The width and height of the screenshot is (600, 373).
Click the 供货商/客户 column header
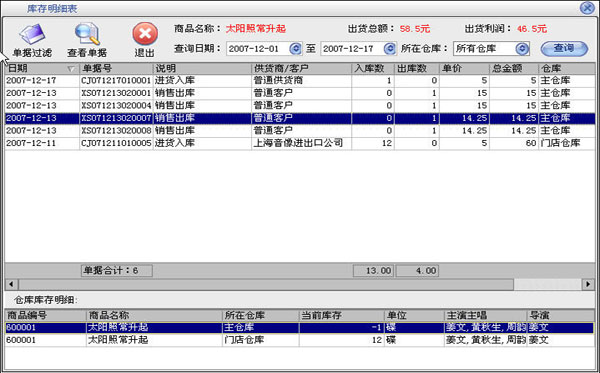click(x=301, y=68)
